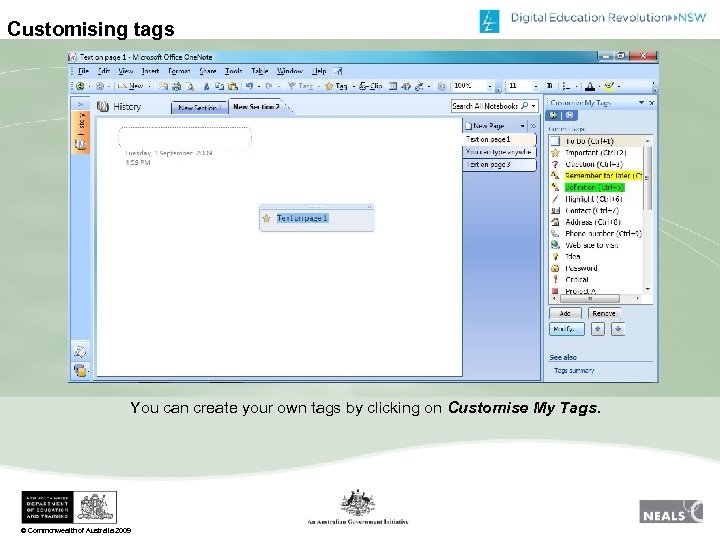Open the font size 11 dropdown
Viewport: 720px width, 540px height.
(535, 86)
